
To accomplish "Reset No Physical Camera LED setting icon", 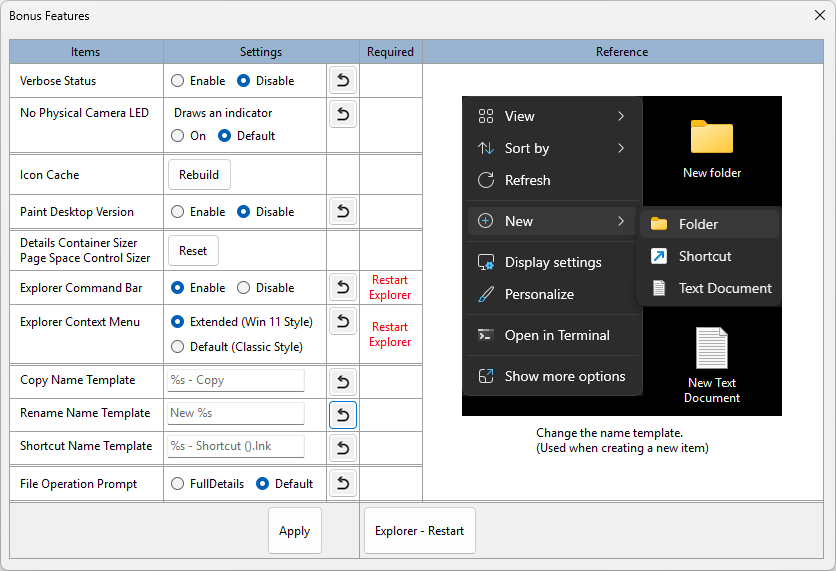I will [x=343, y=114].
